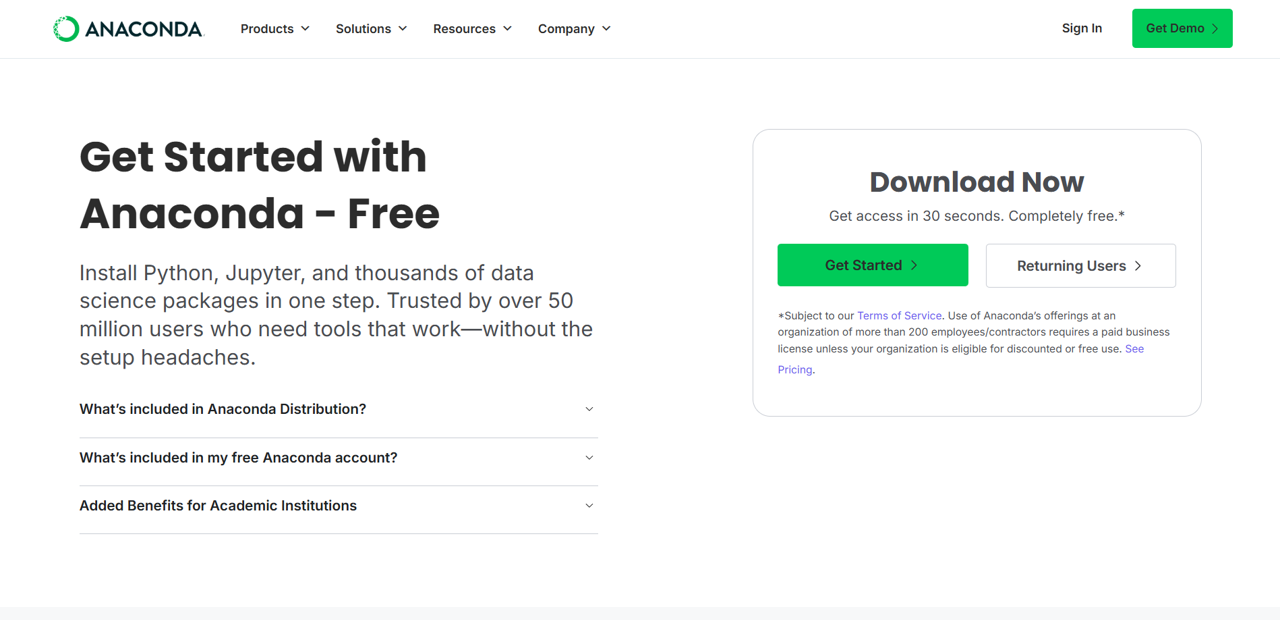Click the chevron arrow inside Get Demo
The width and height of the screenshot is (1280, 620).
(1213, 28)
